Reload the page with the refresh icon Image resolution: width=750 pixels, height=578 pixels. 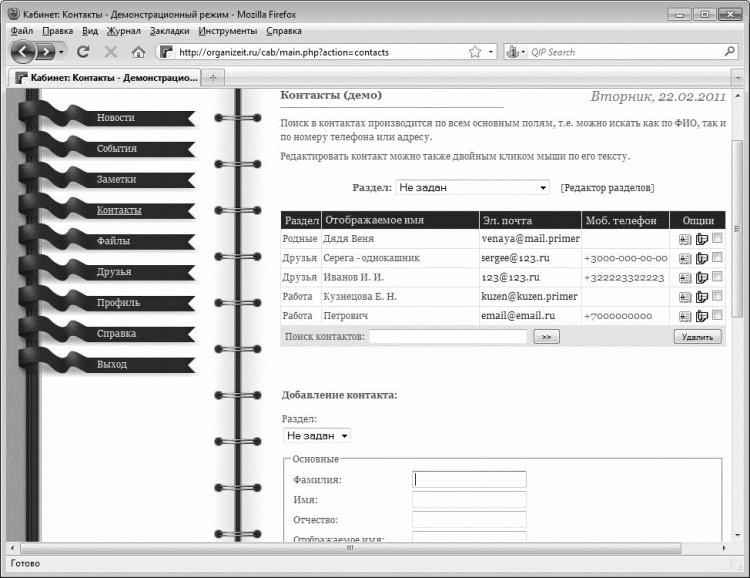83,52
